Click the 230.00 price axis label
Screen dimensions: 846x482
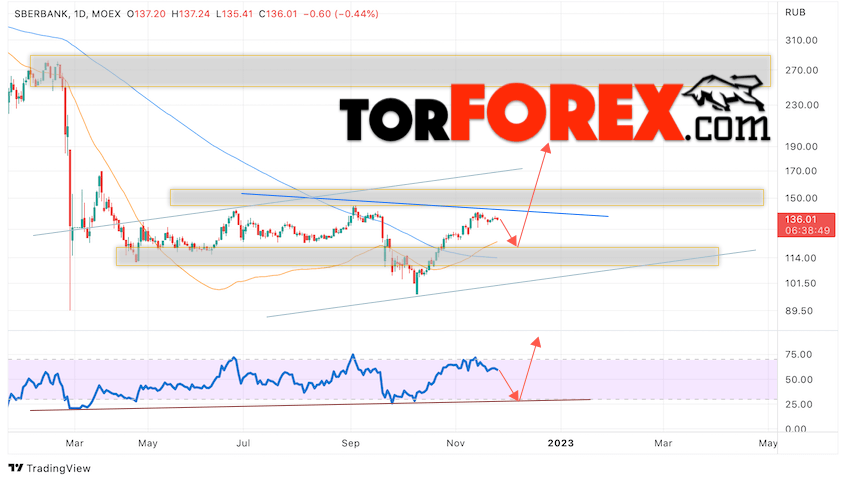click(x=802, y=105)
